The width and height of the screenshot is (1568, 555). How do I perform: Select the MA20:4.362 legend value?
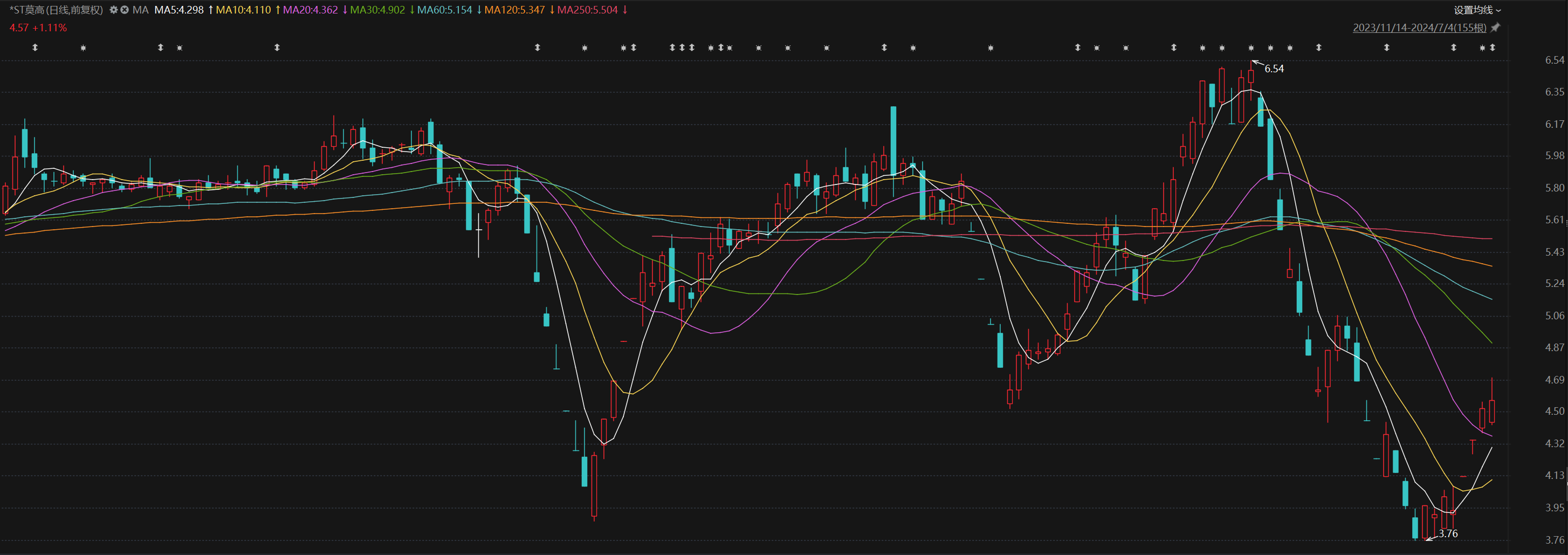[x=311, y=10]
